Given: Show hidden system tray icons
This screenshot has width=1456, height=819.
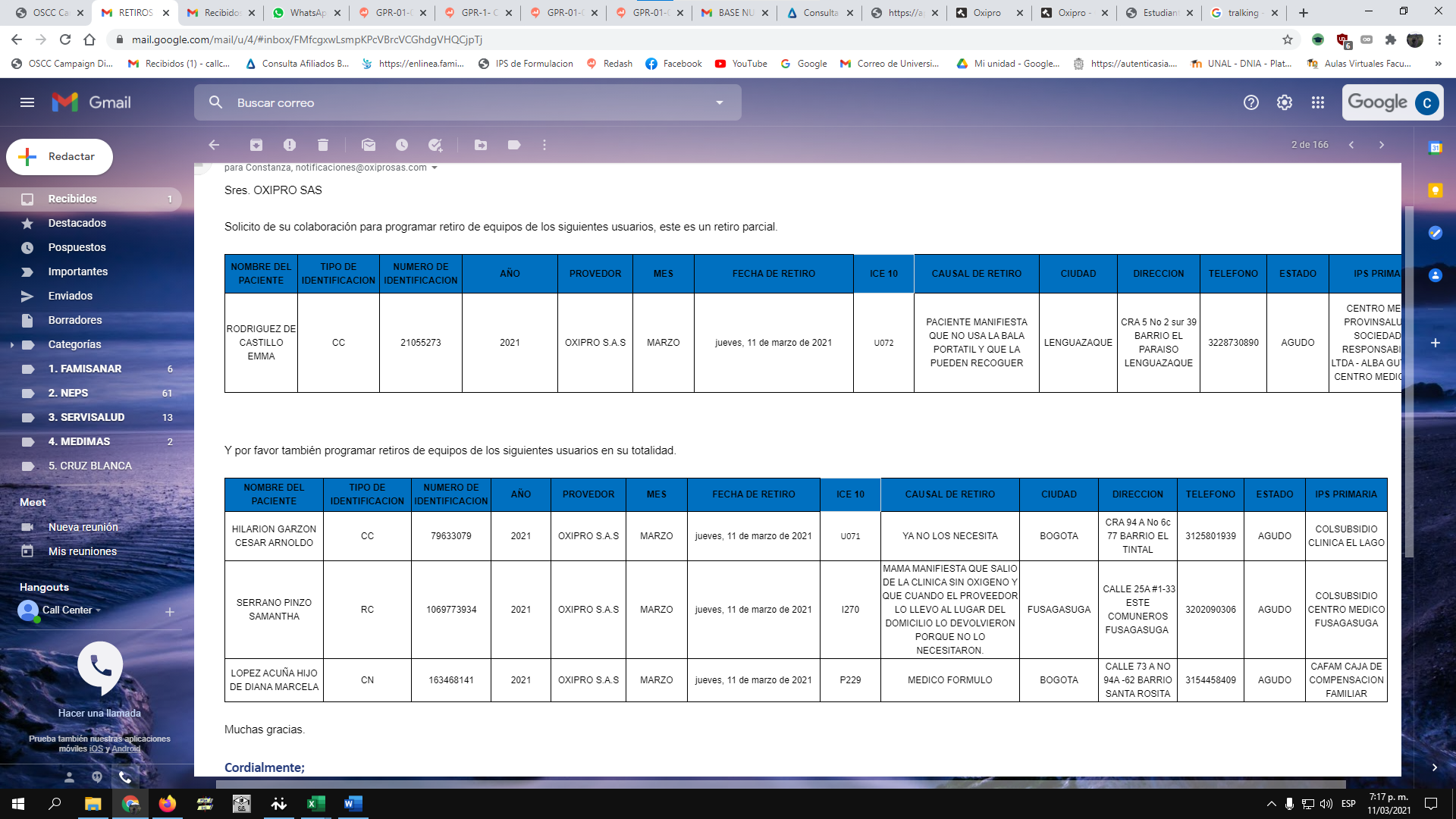Looking at the screenshot, I should click(1271, 804).
